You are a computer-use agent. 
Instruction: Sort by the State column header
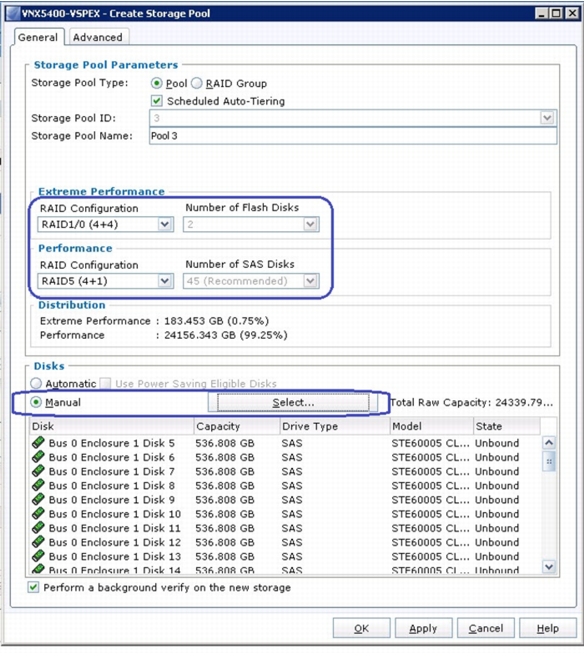click(x=507, y=426)
